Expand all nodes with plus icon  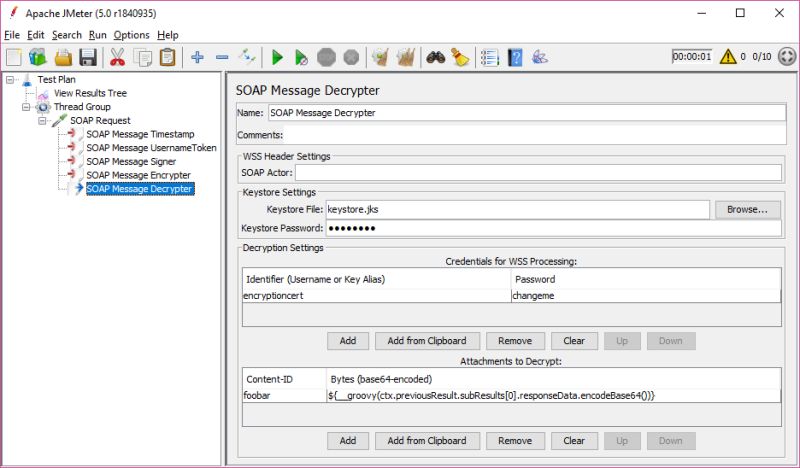[197, 57]
